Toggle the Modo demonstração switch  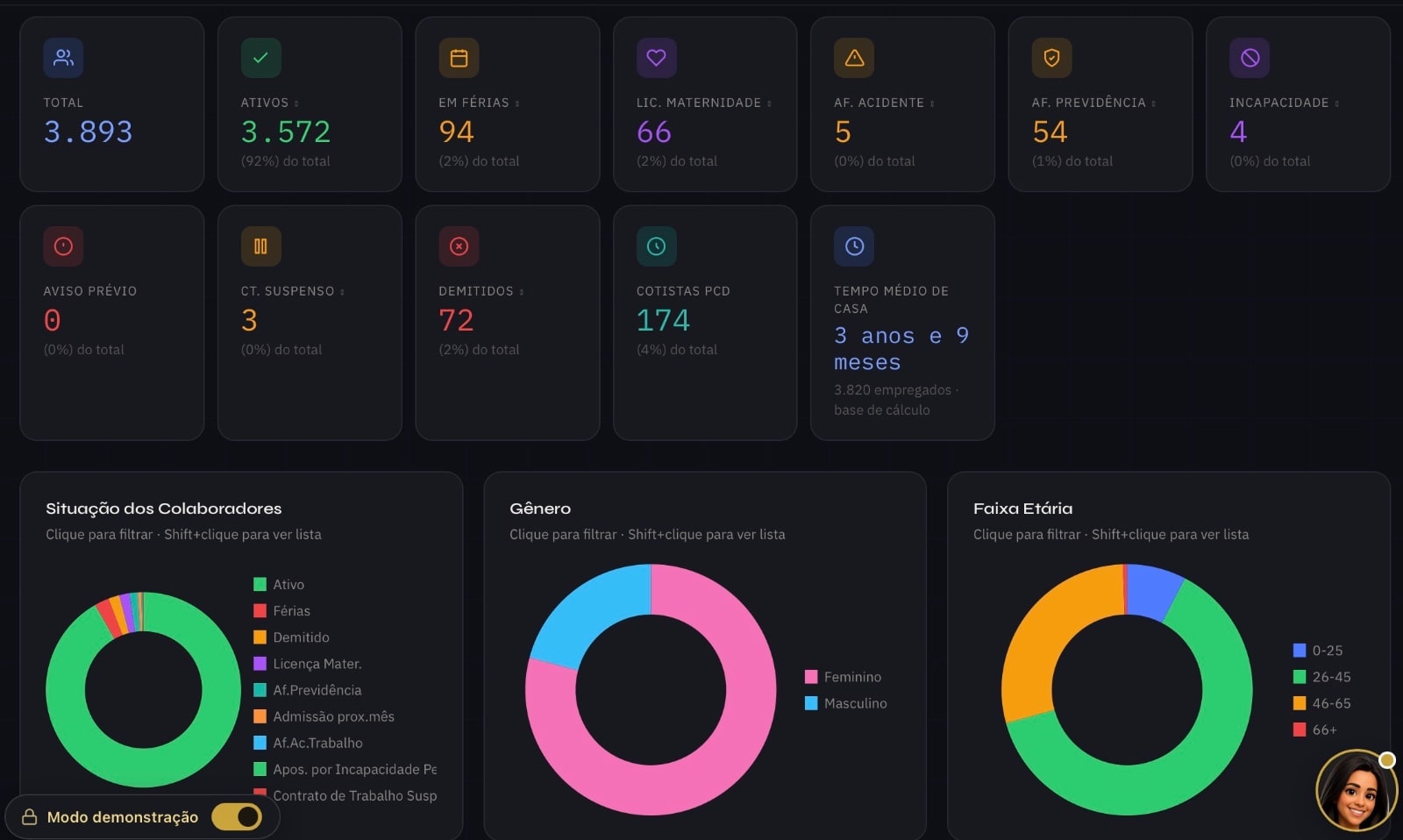237,817
